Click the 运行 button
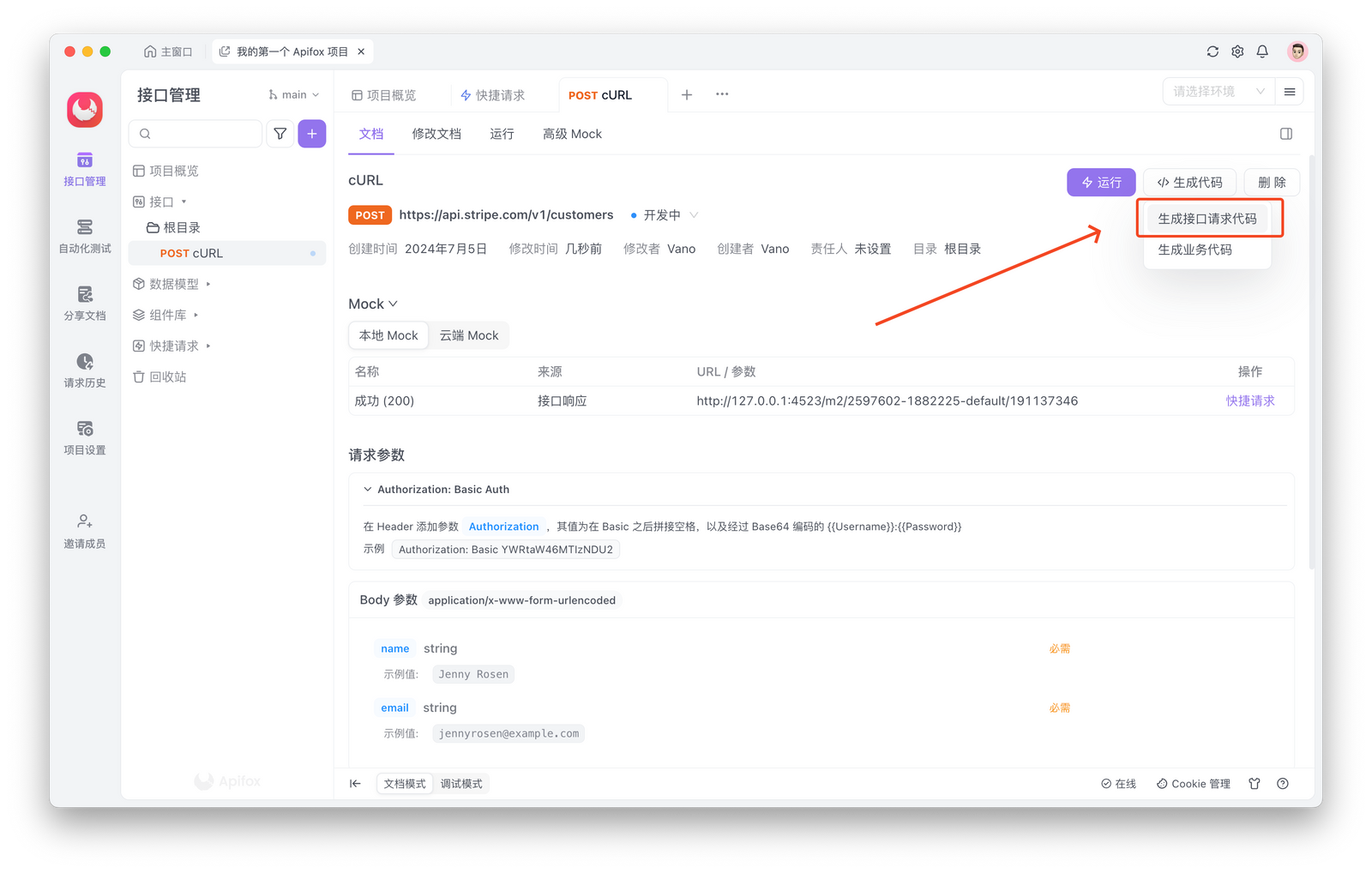 [1101, 182]
